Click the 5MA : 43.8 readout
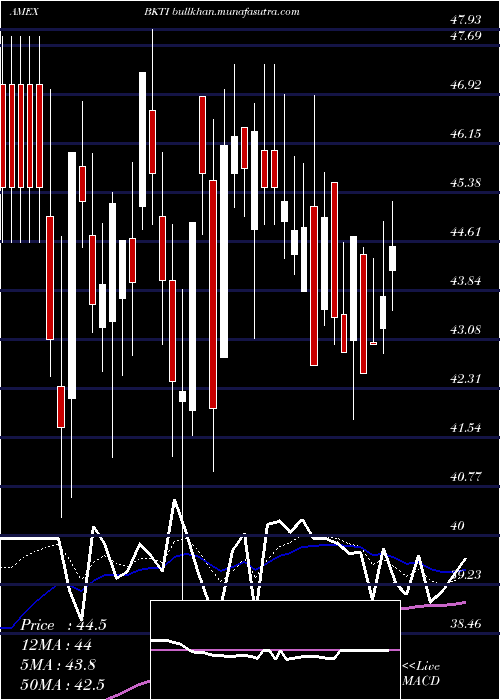 click(x=58, y=665)
